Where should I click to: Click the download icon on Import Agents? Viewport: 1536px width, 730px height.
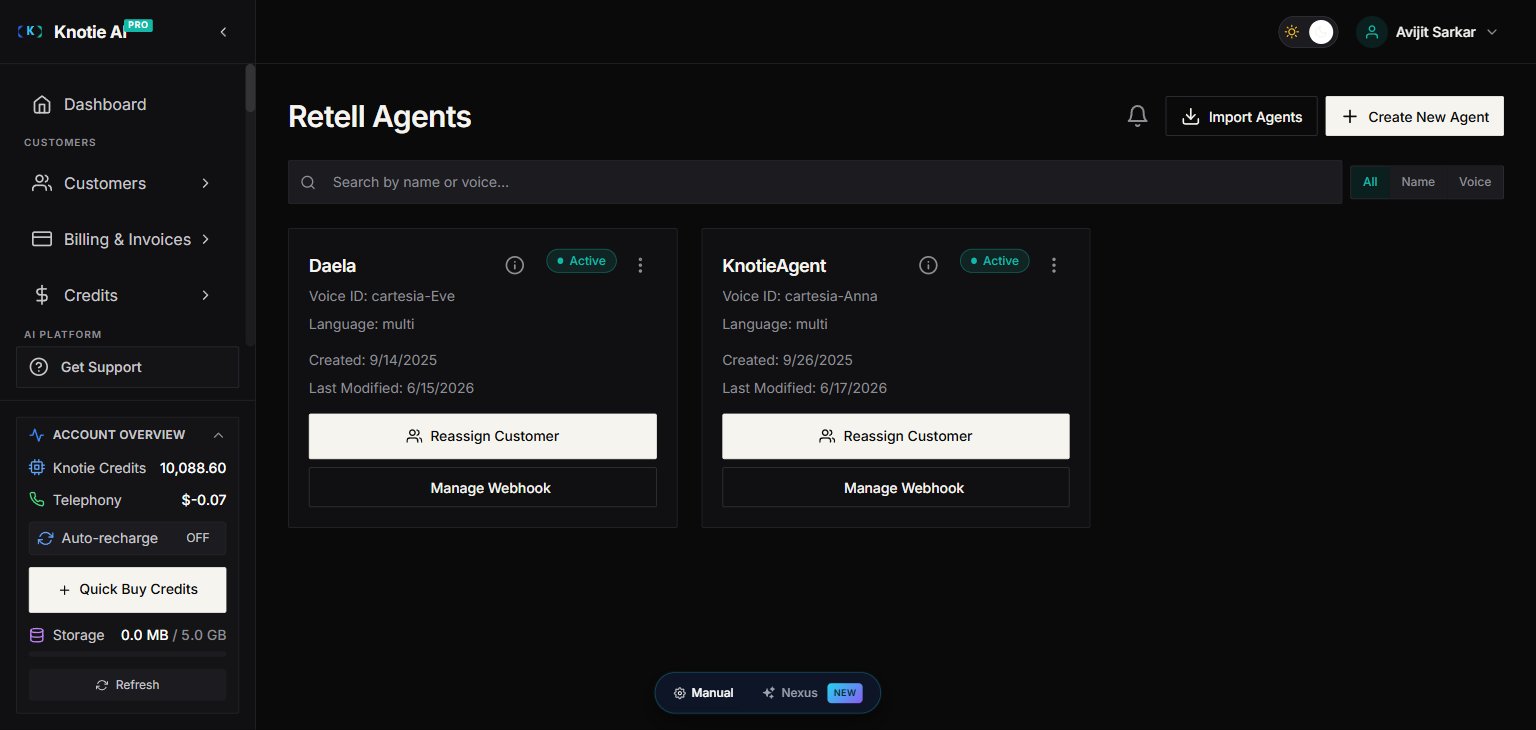tap(1191, 117)
